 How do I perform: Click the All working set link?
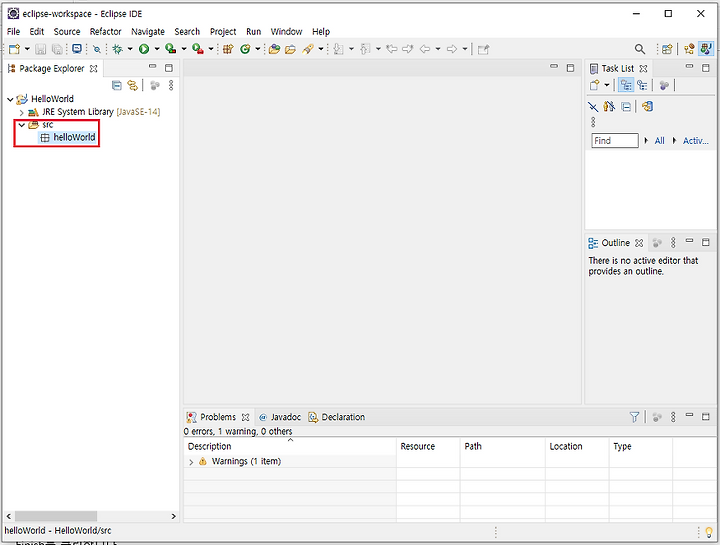[x=659, y=140]
